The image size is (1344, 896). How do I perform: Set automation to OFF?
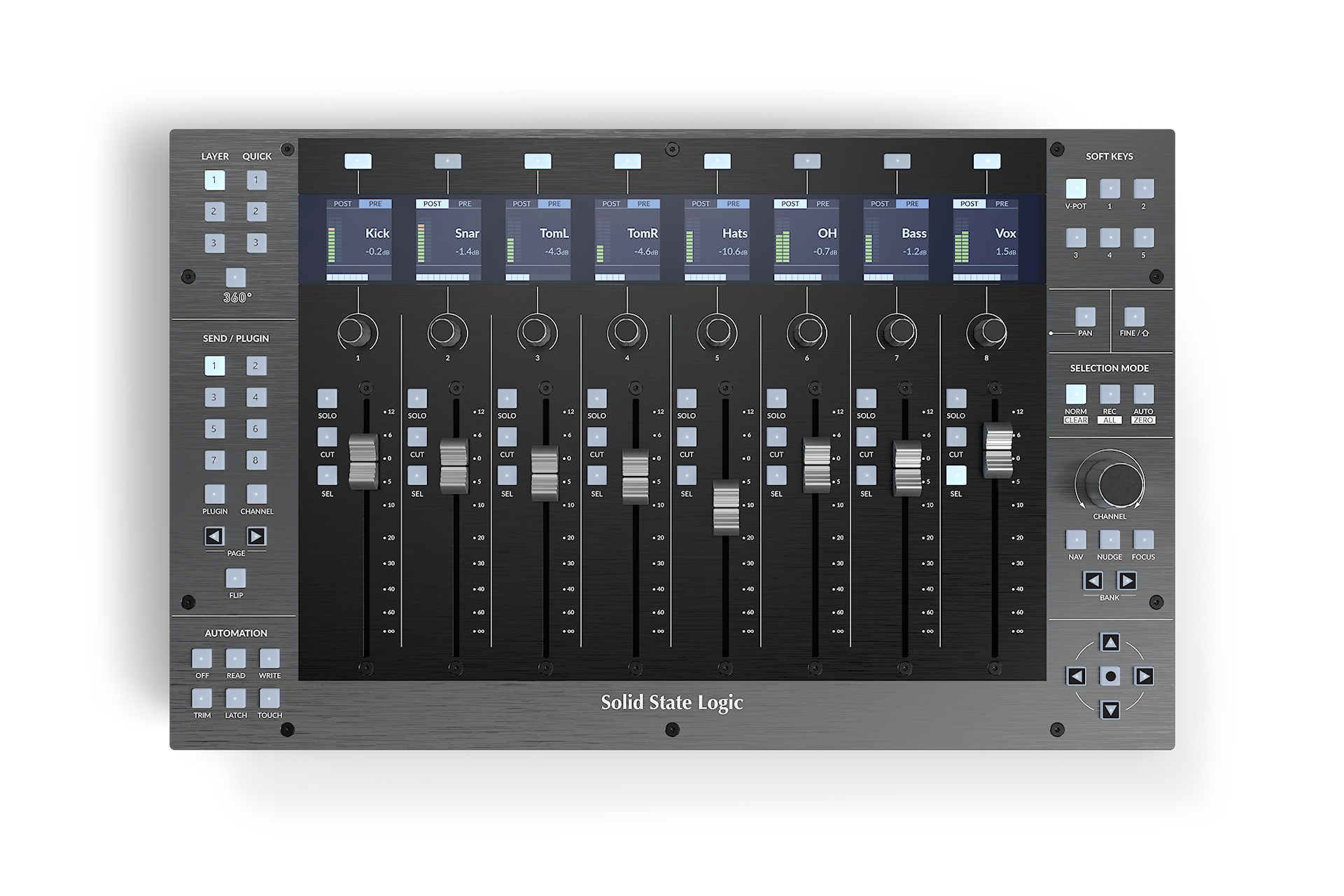click(x=202, y=659)
